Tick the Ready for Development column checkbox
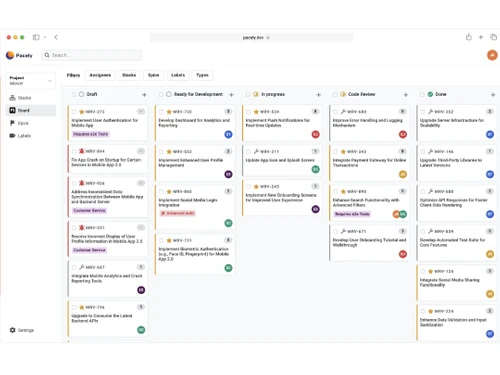 (x=161, y=95)
